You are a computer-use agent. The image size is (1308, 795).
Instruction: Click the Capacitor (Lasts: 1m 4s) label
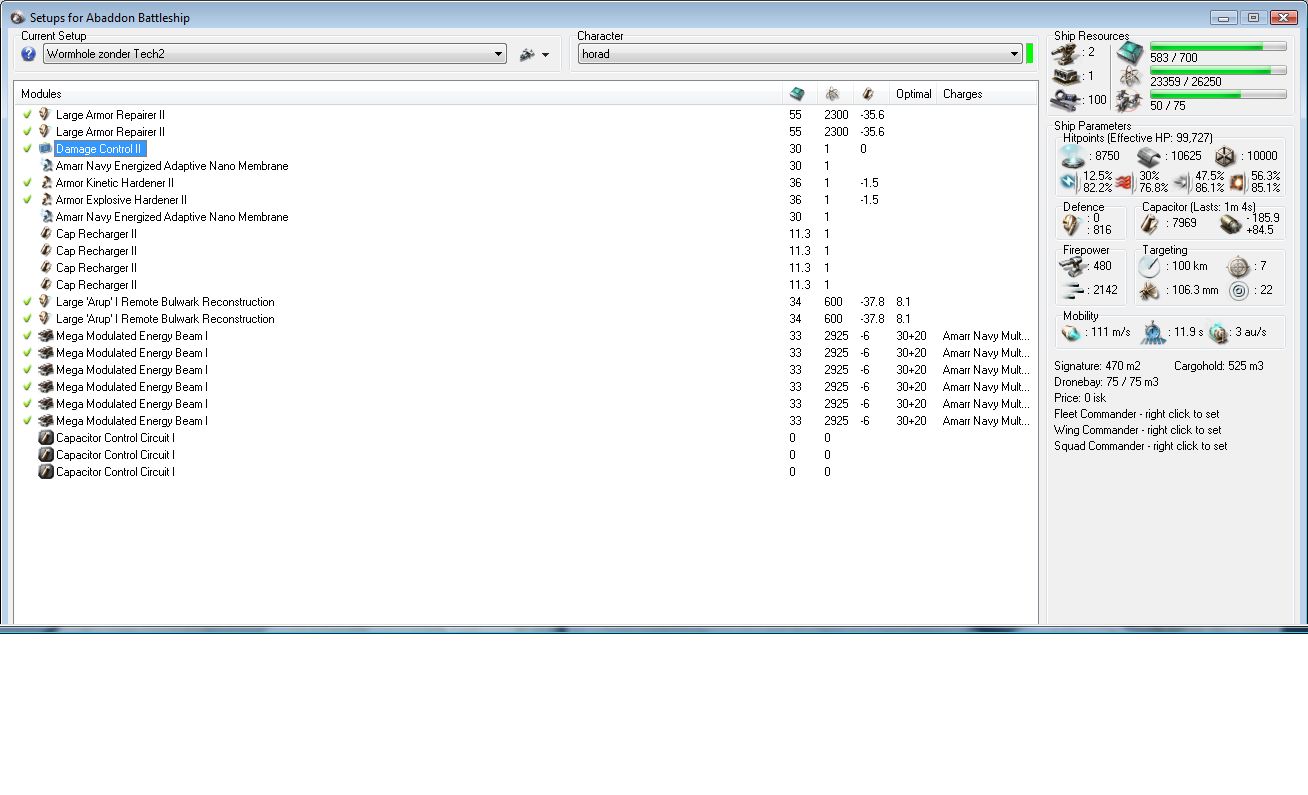coord(1200,207)
